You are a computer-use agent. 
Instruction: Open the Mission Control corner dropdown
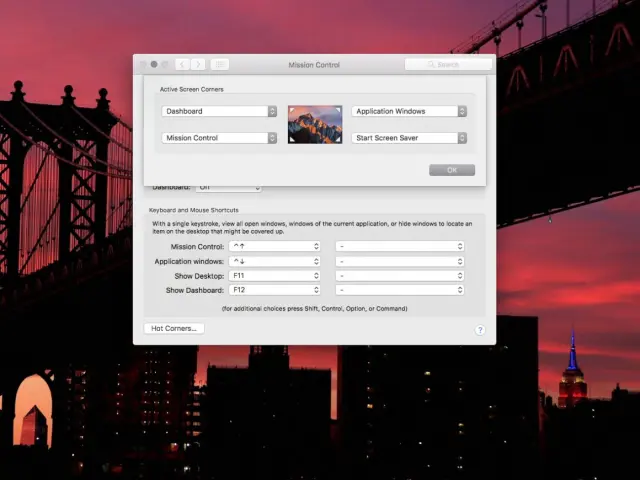219,138
